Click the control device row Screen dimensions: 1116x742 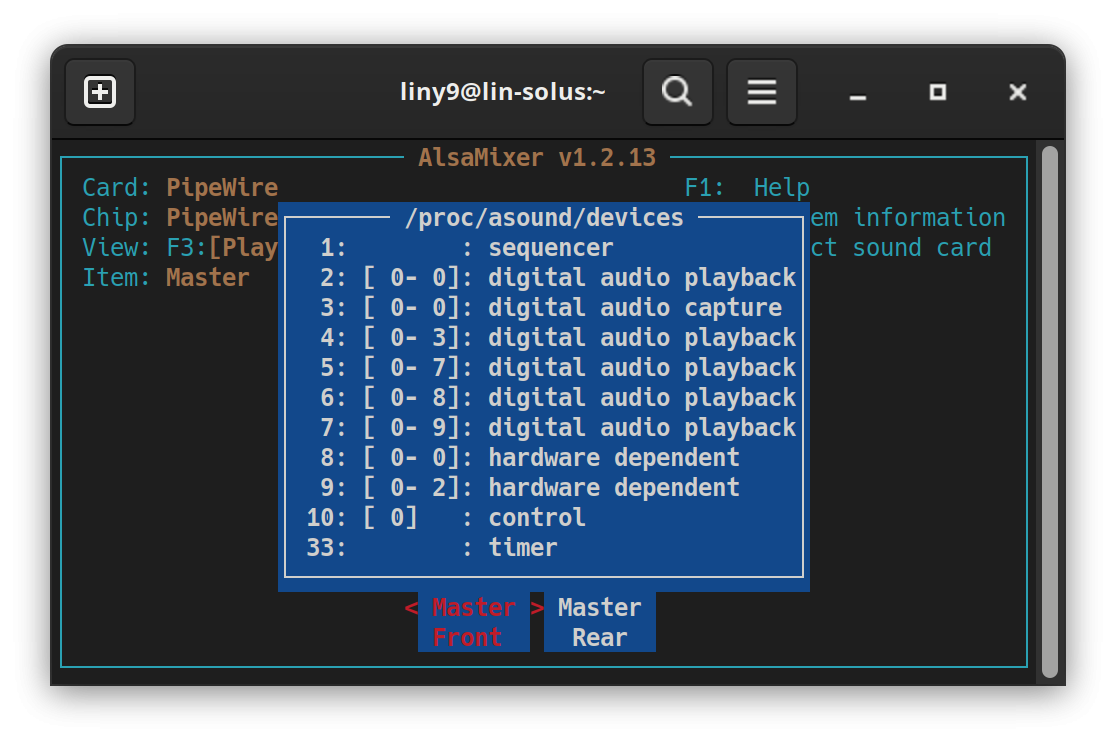[x=536, y=518]
